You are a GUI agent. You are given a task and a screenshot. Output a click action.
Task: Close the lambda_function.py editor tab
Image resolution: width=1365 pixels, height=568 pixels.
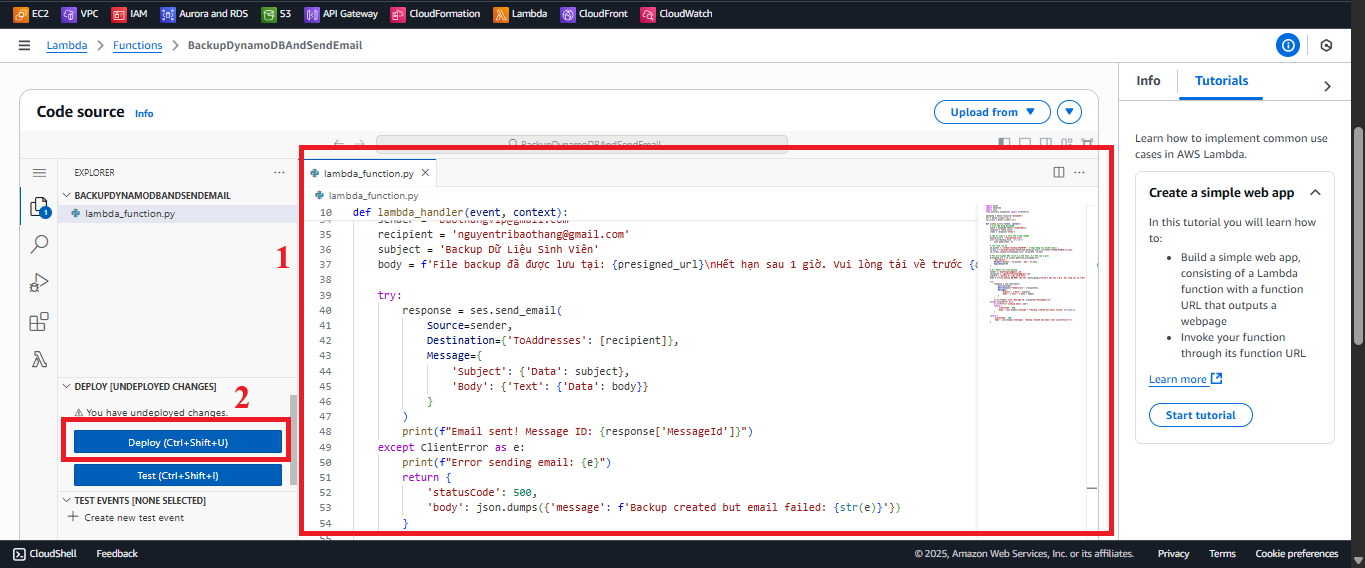426,173
